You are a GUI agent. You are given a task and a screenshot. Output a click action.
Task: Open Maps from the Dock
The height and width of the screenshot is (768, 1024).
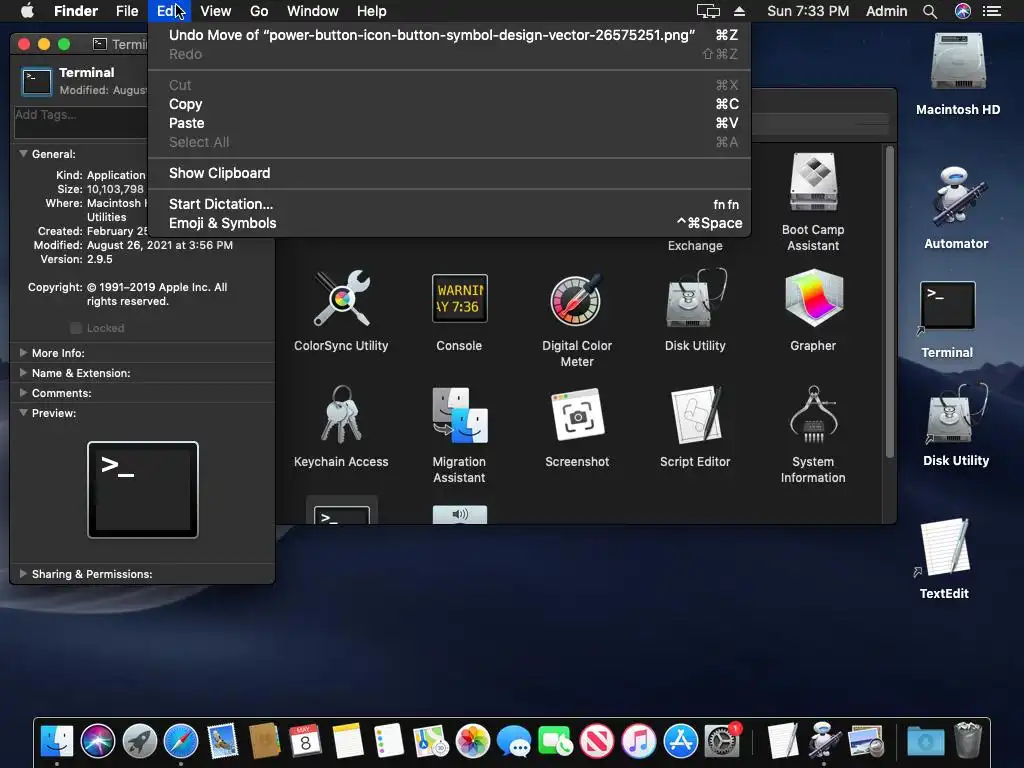click(x=430, y=741)
